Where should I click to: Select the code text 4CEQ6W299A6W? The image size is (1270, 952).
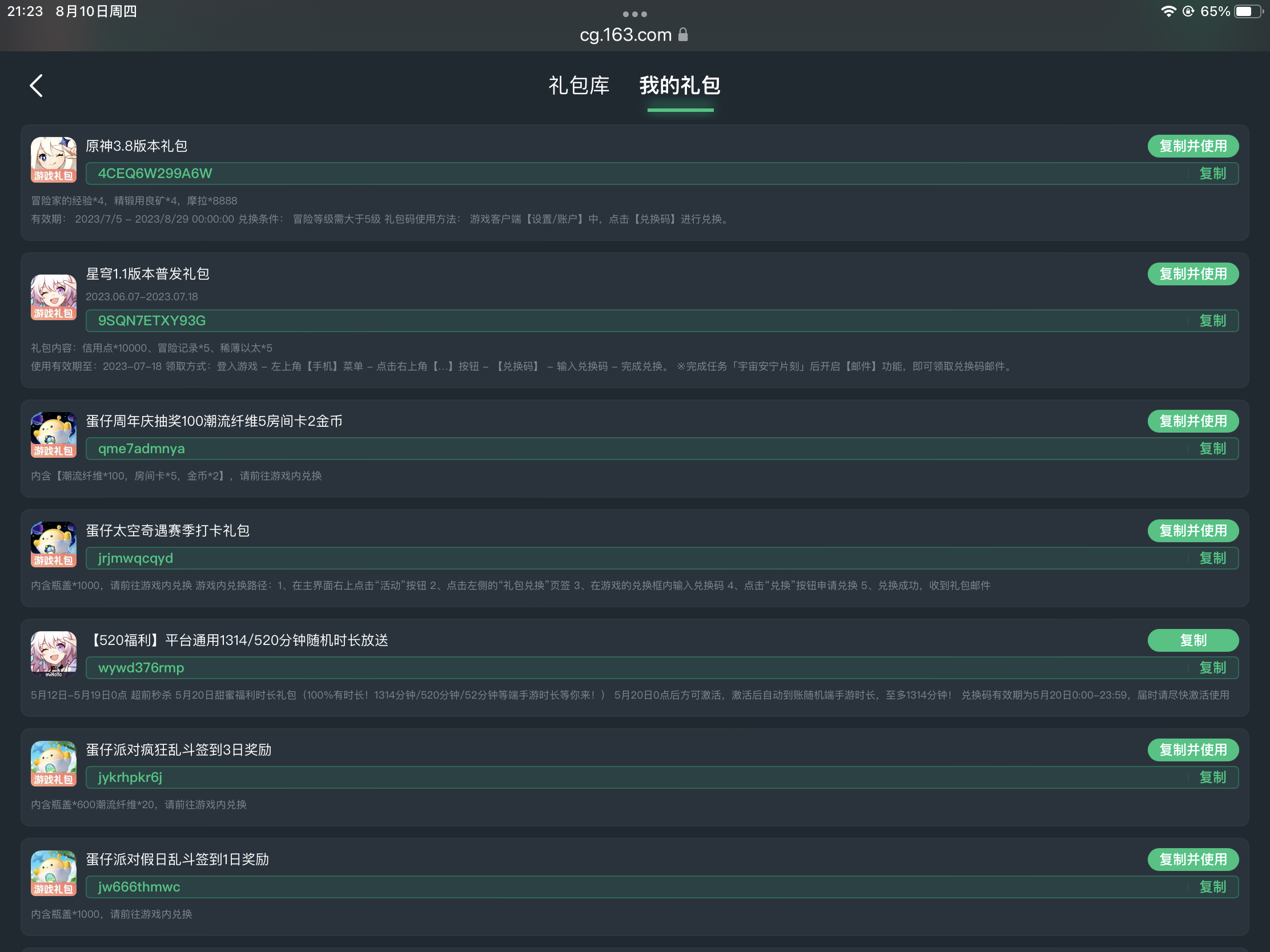155,174
